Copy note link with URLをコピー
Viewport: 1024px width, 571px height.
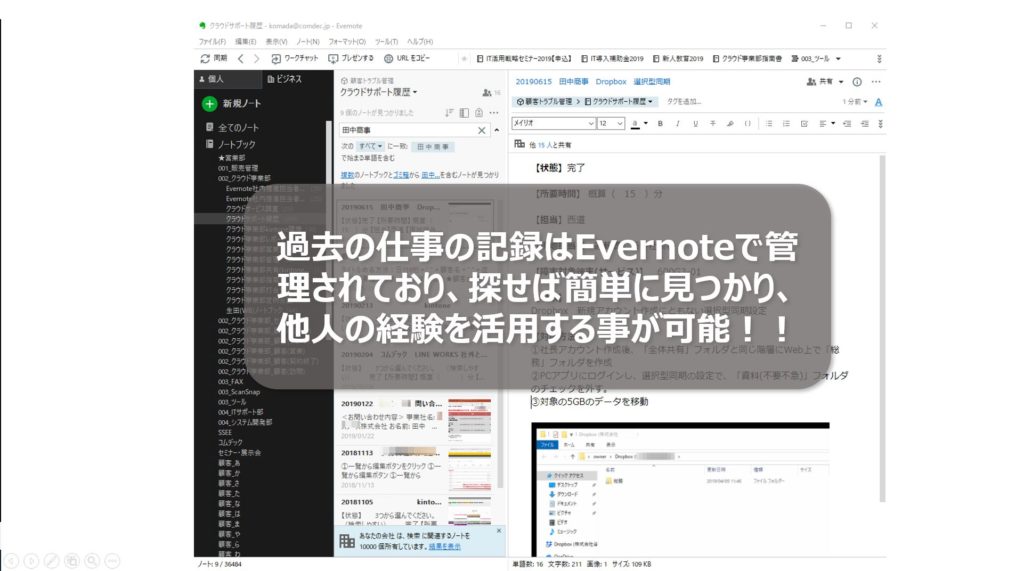(407, 58)
